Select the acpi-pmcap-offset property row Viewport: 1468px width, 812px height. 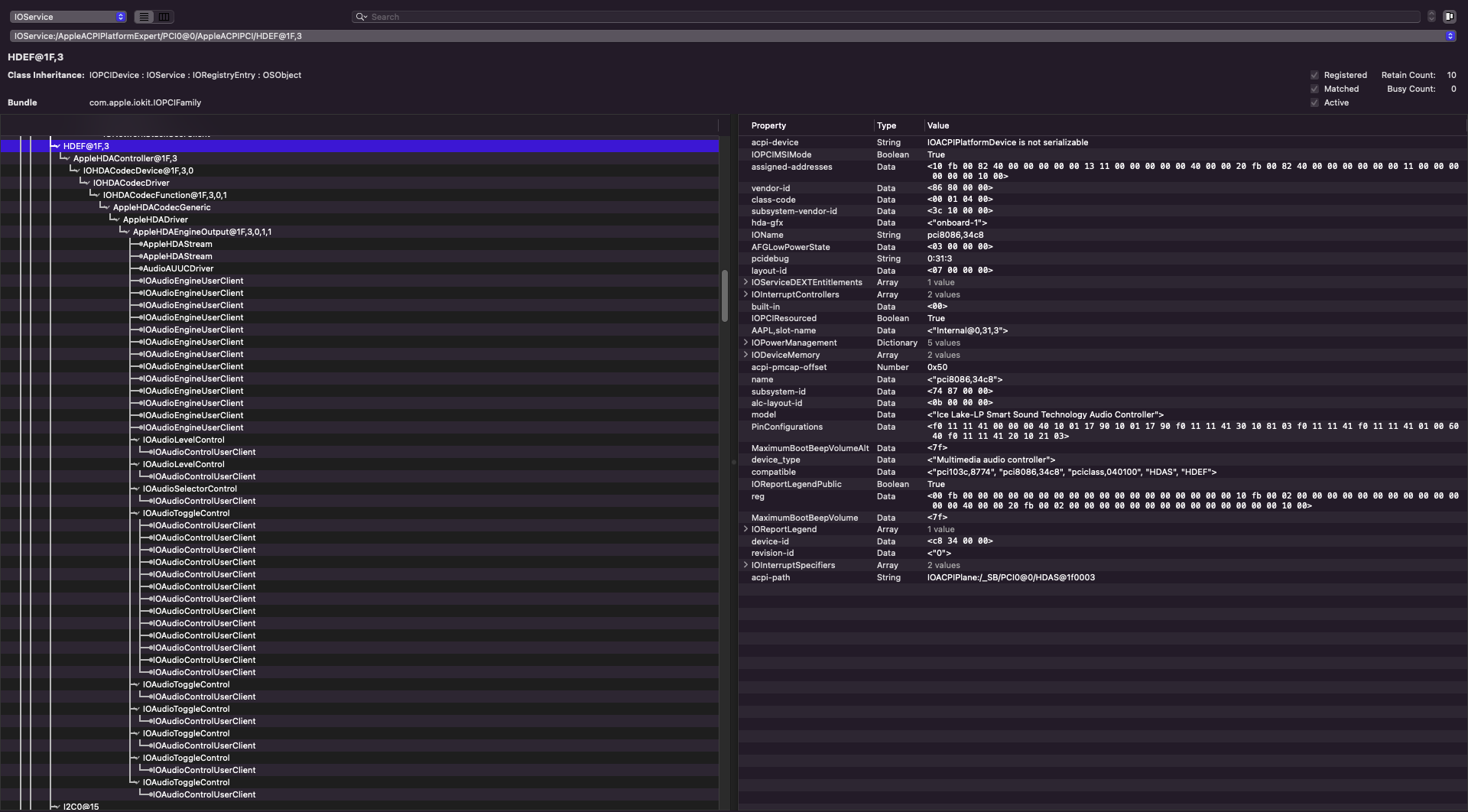point(1102,367)
